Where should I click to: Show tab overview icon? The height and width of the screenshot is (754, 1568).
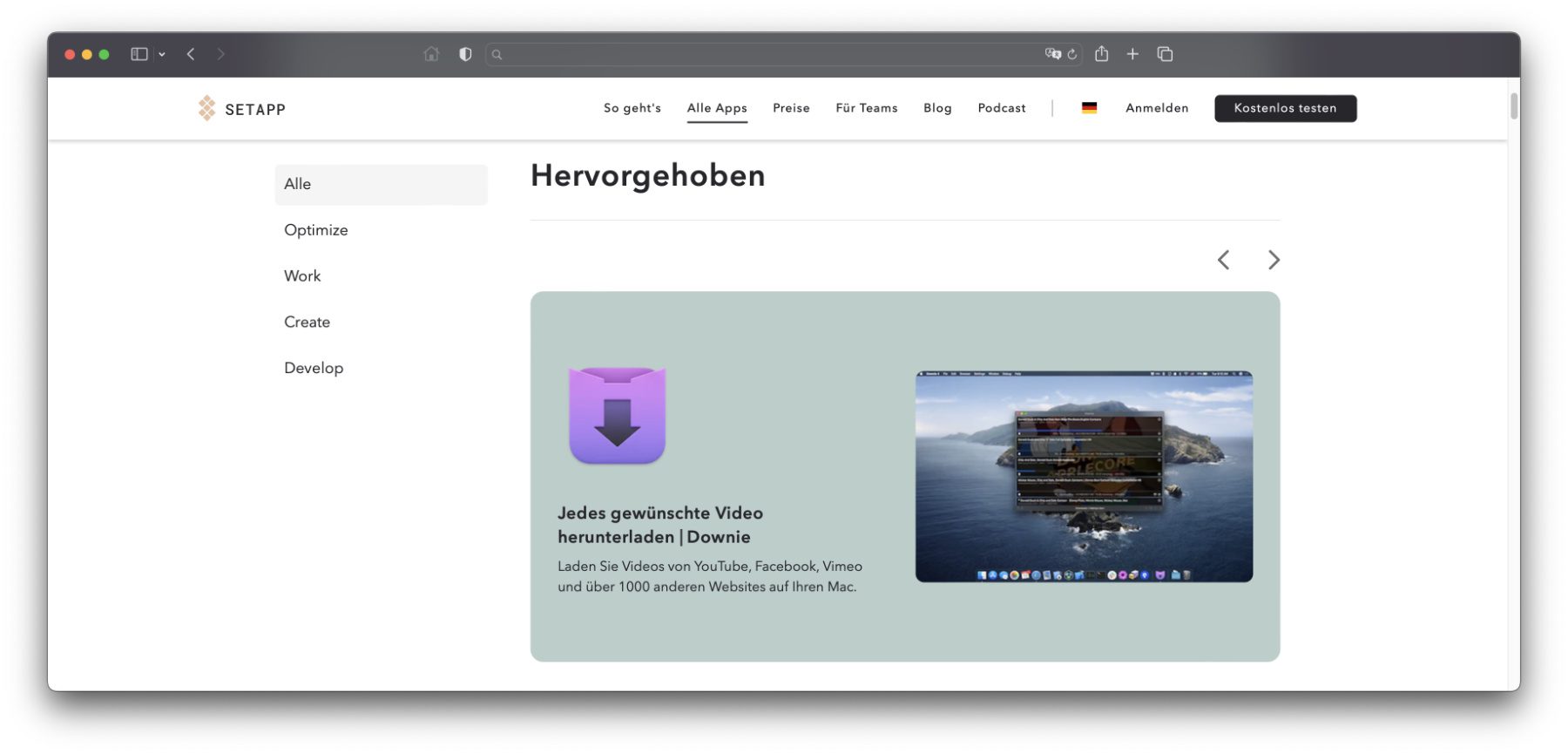point(1165,54)
